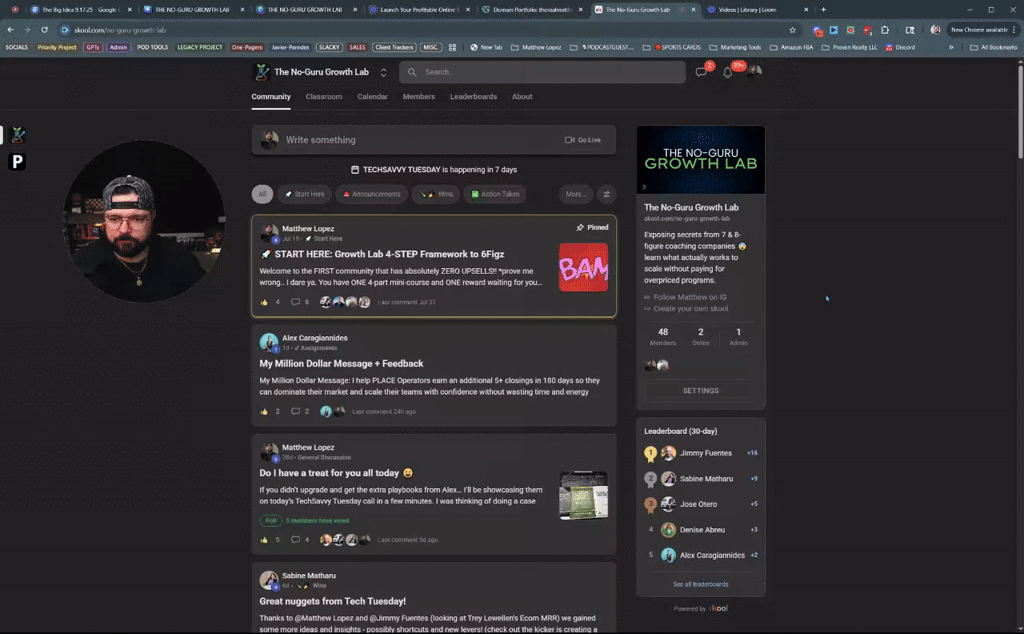Open the 1 Admin count
Viewport: 1024px width, 634px height.
tap(739, 336)
